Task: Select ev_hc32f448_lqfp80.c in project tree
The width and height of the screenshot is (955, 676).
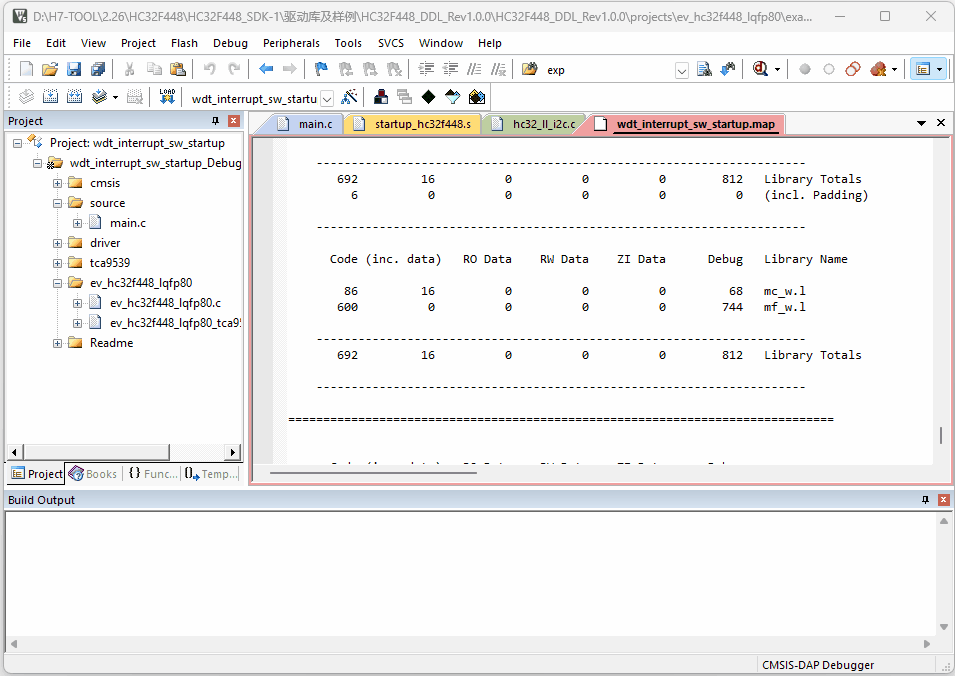Action: pos(165,303)
